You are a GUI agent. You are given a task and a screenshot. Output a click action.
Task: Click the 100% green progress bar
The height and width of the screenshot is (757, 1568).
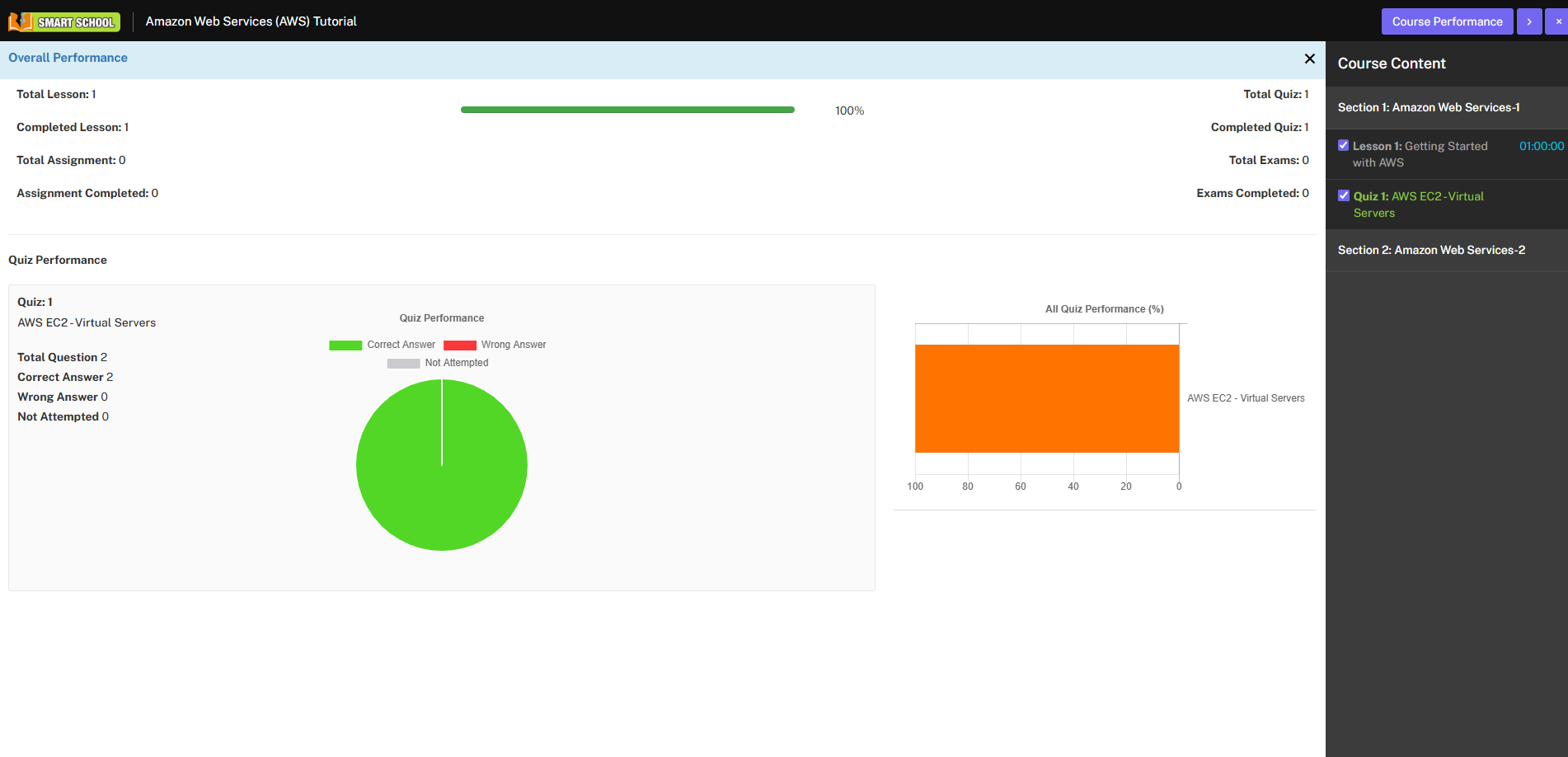pos(627,109)
